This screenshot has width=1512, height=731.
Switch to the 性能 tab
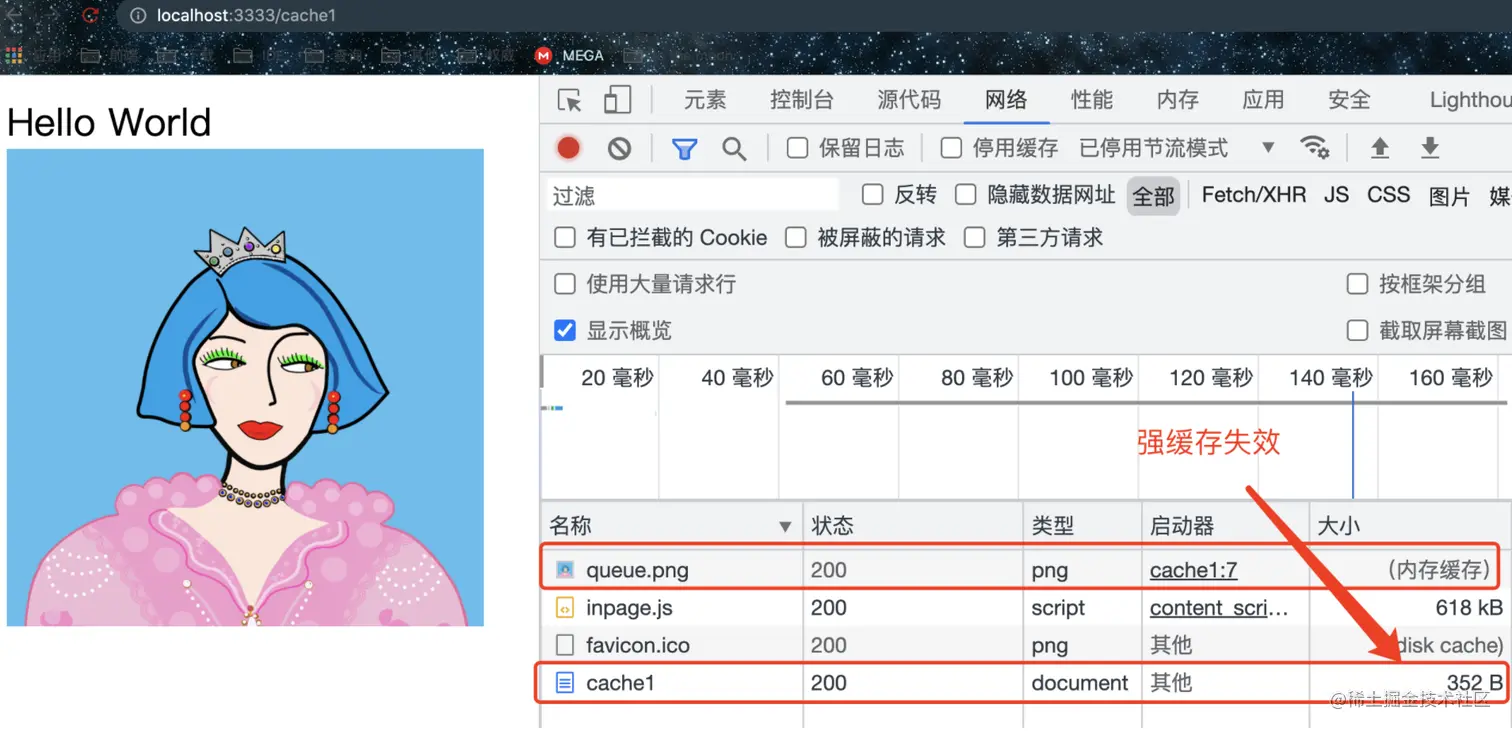point(1092,100)
